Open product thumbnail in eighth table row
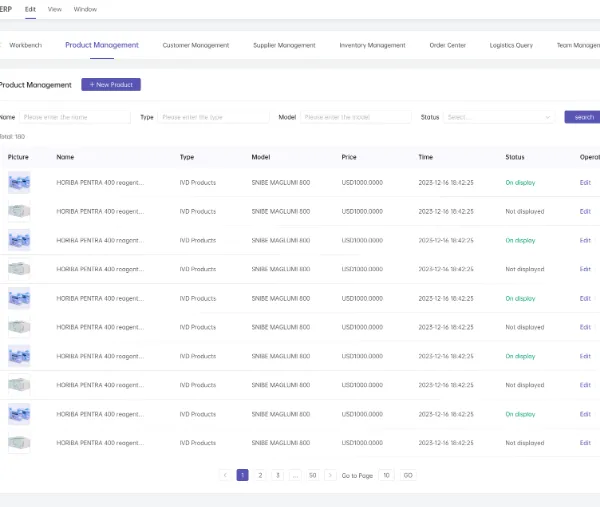This screenshot has width=600, height=507. tap(19, 385)
